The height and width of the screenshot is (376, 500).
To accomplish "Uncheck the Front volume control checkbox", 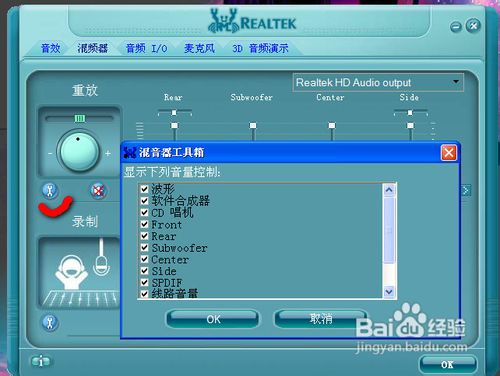I will [144, 224].
